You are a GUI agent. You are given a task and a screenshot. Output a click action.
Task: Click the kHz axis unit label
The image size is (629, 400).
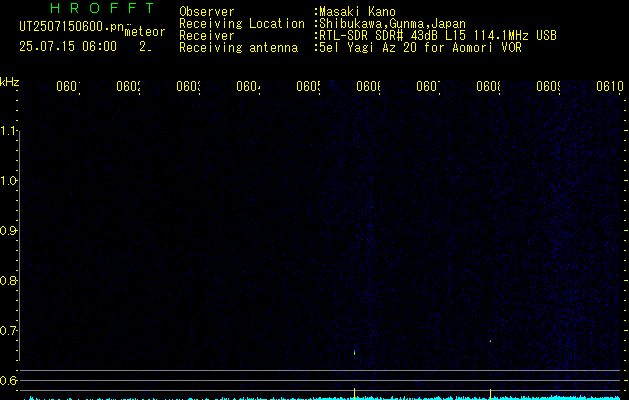tap(10, 82)
